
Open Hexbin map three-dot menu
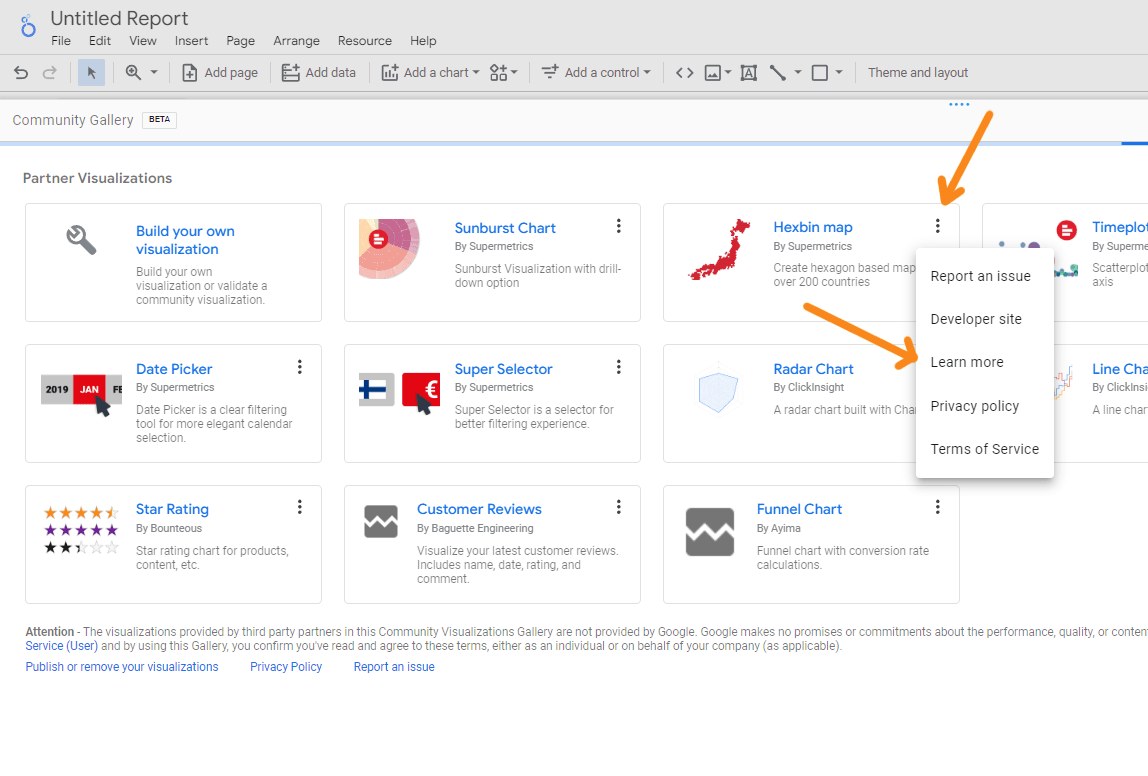point(937,226)
